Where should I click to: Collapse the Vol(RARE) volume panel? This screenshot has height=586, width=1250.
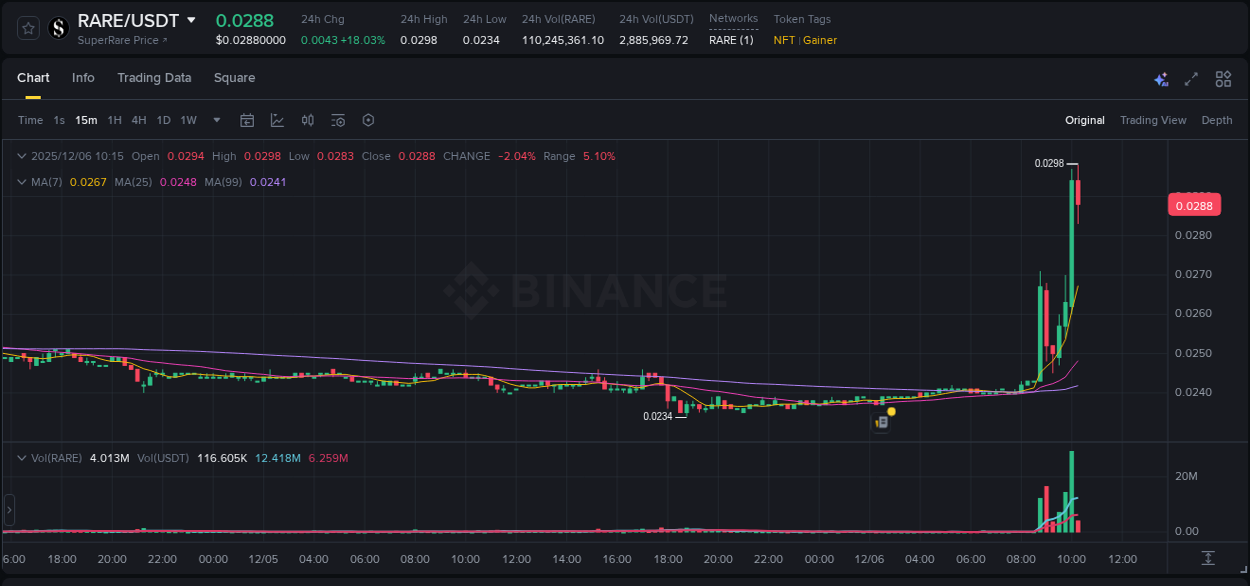coord(21,458)
